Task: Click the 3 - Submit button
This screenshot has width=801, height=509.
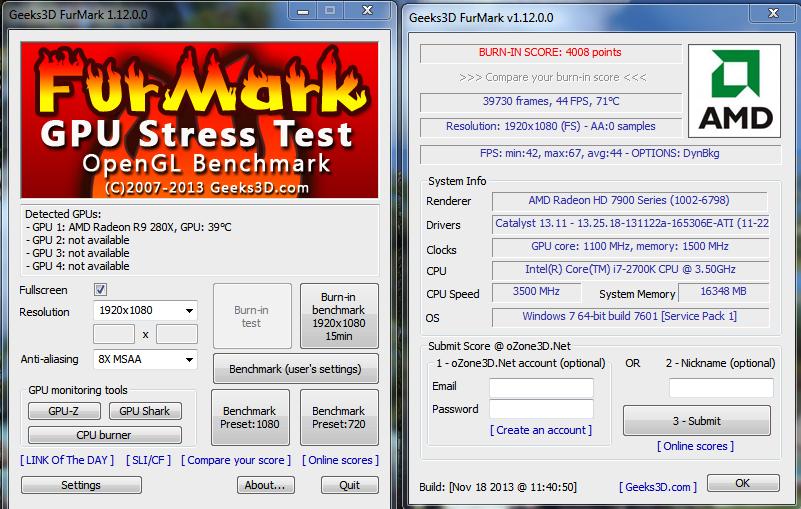Action: [697, 421]
